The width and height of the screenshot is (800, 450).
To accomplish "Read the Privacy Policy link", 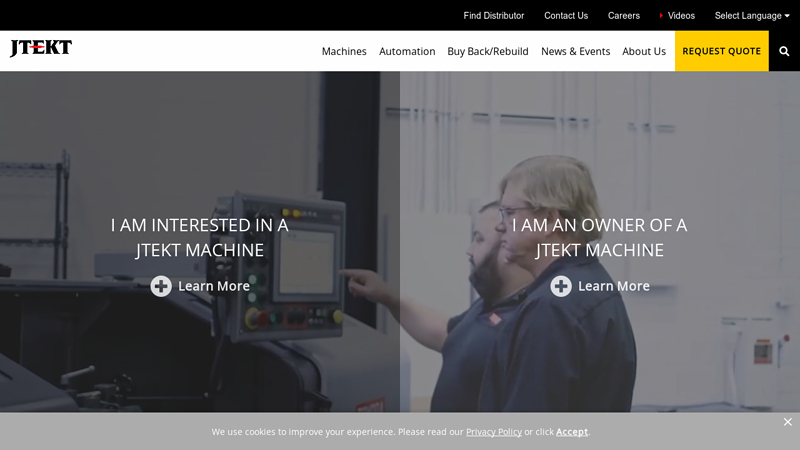I will point(494,432).
